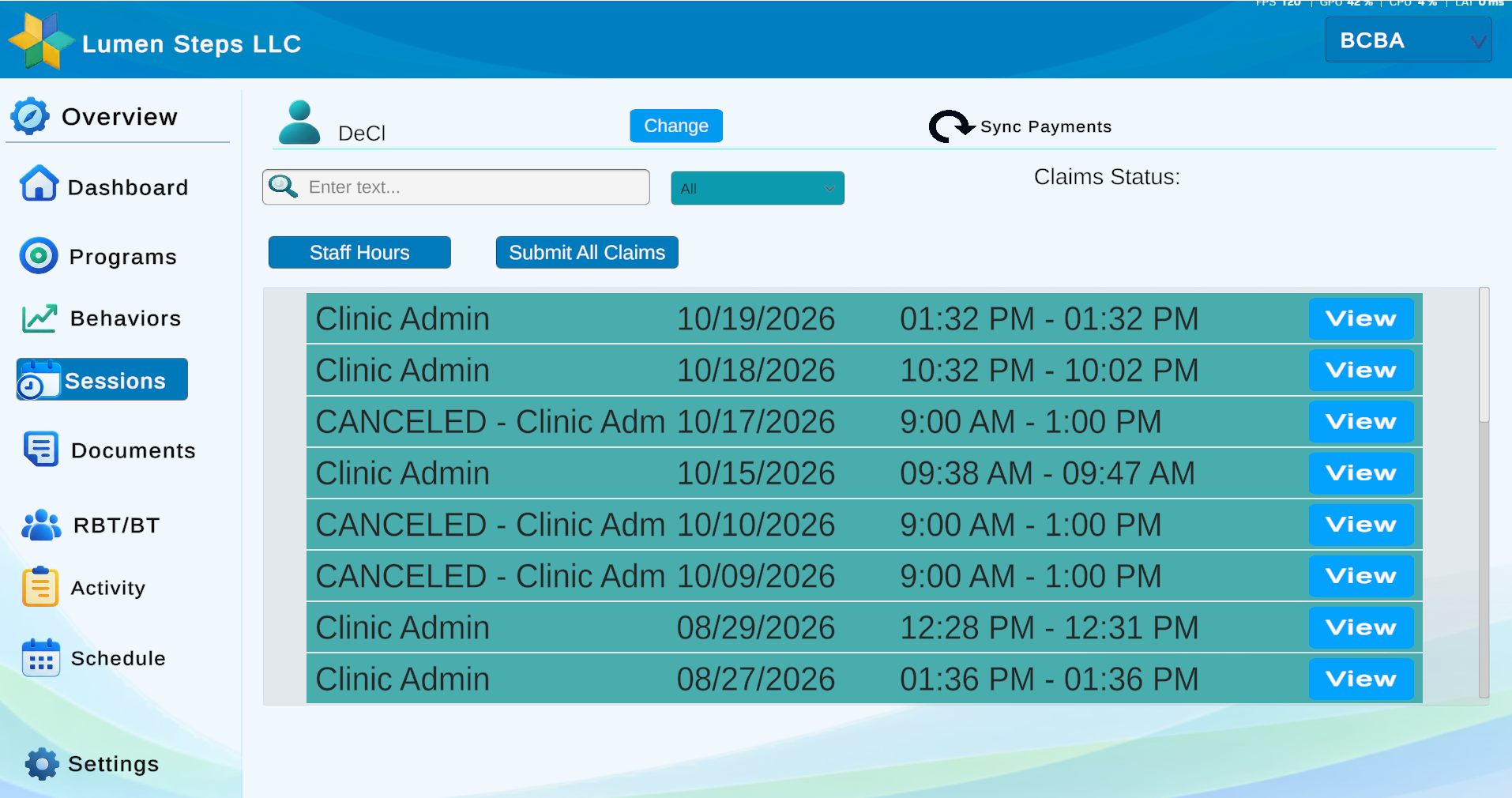1512x798 pixels.
Task: Click the Documents page icon
Action: click(x=41, y=449)
